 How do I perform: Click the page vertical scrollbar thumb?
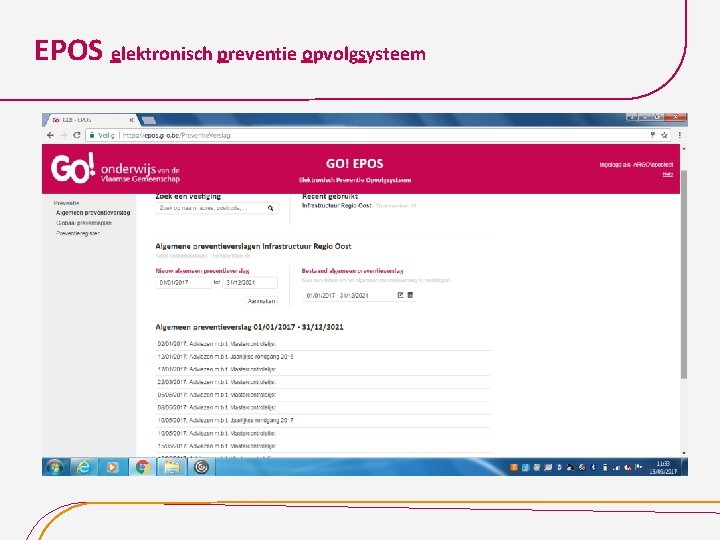click(x=684, y=274)
